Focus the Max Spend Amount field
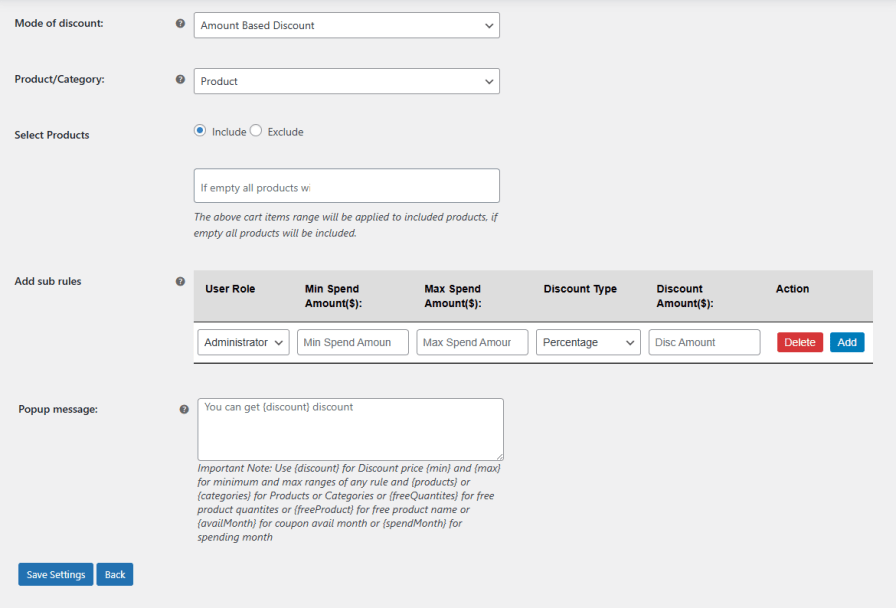Screen dimensions: 896x608 (472, 342)
